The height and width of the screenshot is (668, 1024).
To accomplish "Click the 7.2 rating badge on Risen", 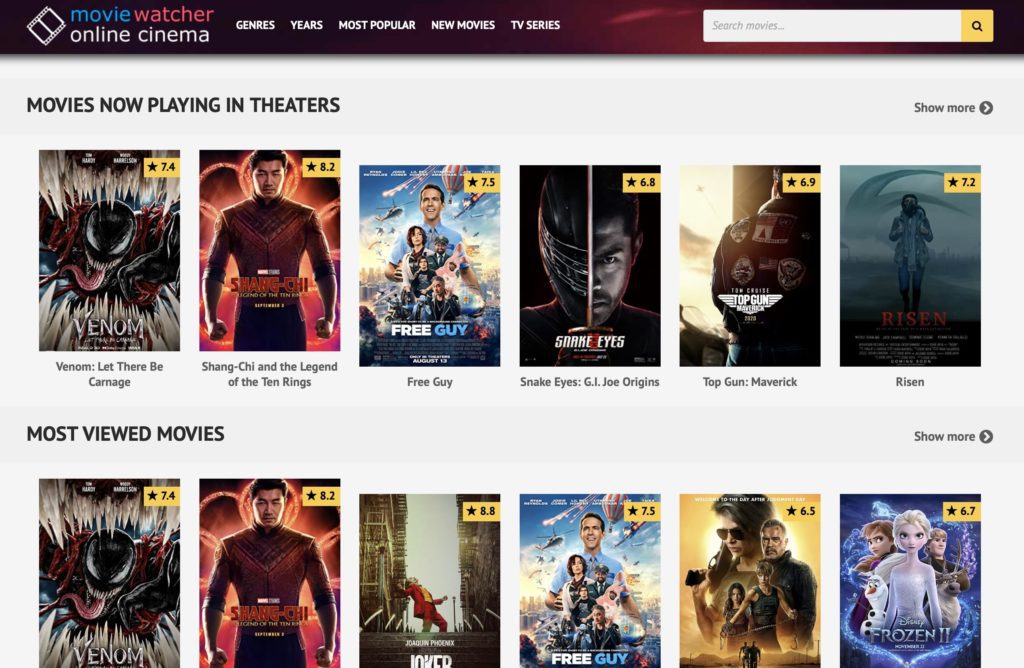I will coord(963,182).
